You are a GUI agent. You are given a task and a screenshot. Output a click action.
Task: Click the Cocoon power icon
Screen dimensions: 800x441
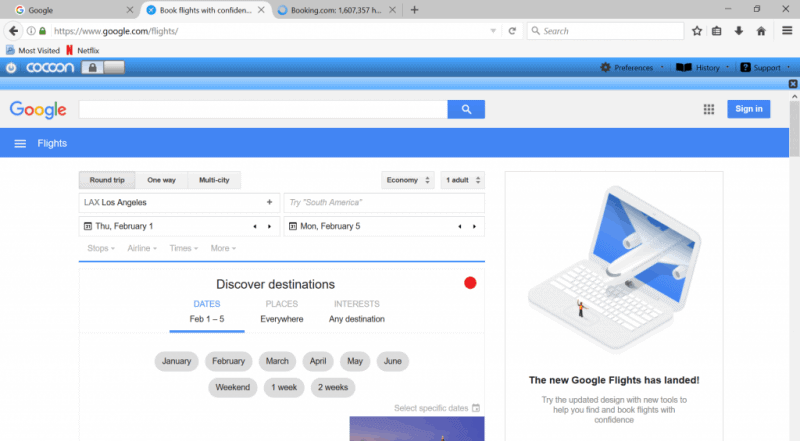[11, 67]
